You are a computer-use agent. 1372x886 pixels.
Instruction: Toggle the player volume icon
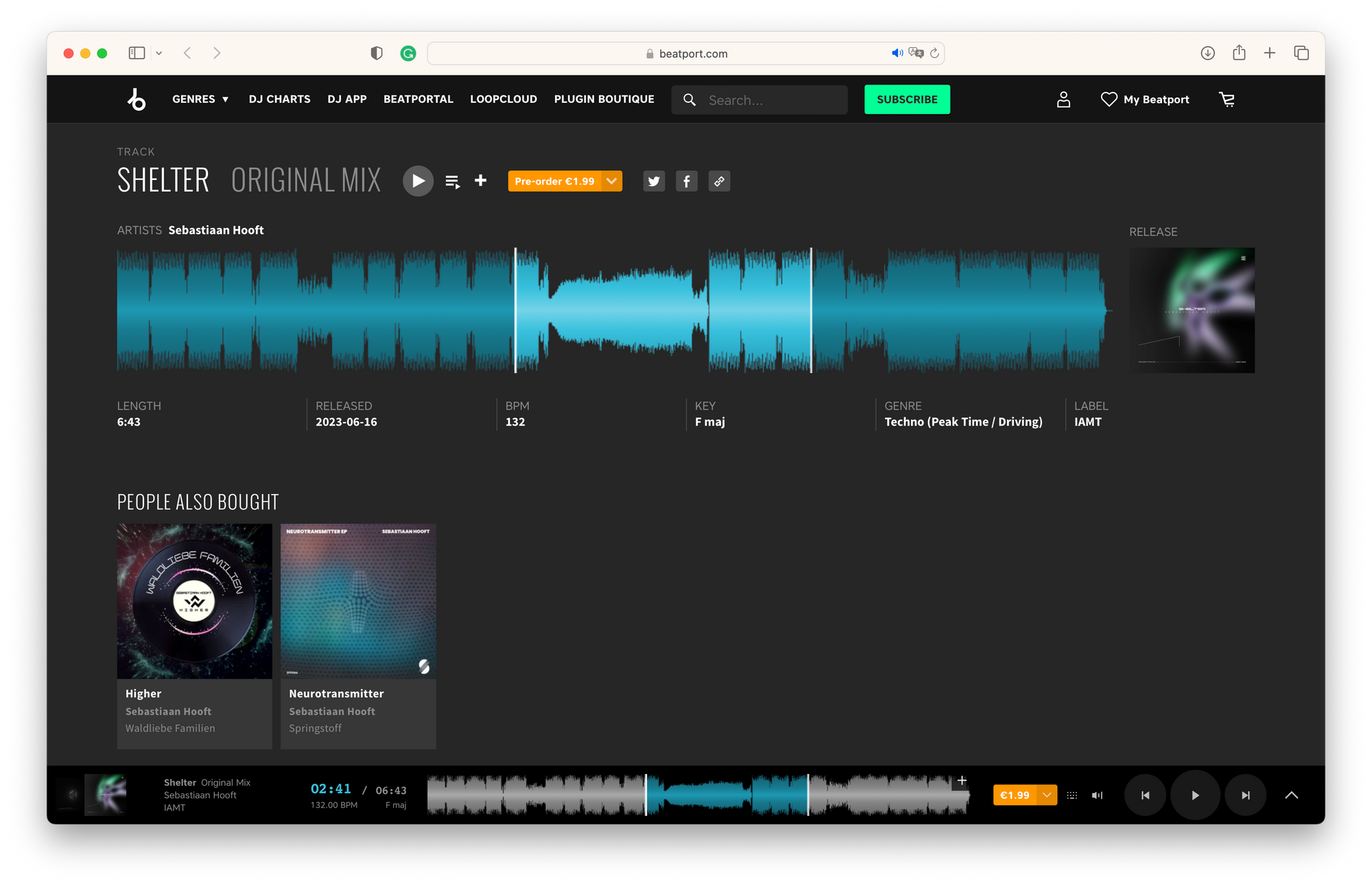pyautogui.click(x=1098, y=795)
